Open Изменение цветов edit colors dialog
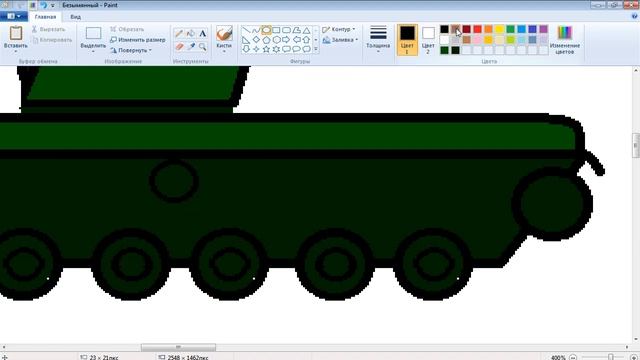The height and width of the screenshot is (360, 640). 565,40
